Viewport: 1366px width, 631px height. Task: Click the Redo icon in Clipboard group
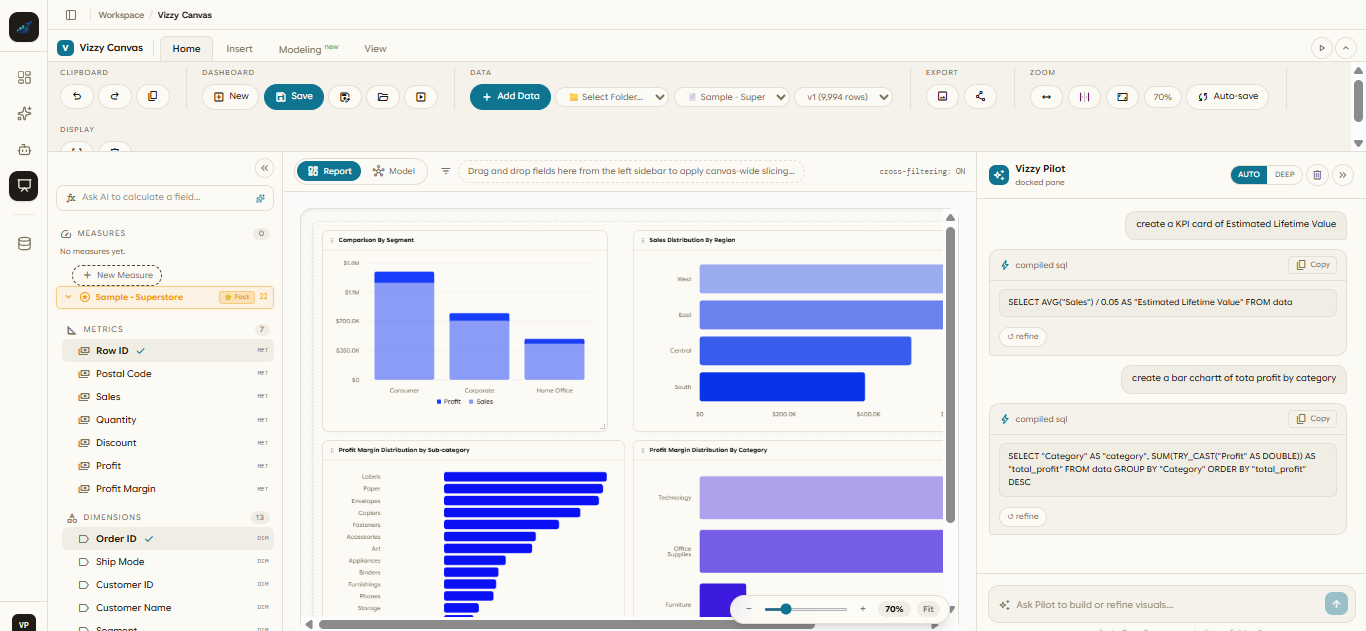(115, 96)
